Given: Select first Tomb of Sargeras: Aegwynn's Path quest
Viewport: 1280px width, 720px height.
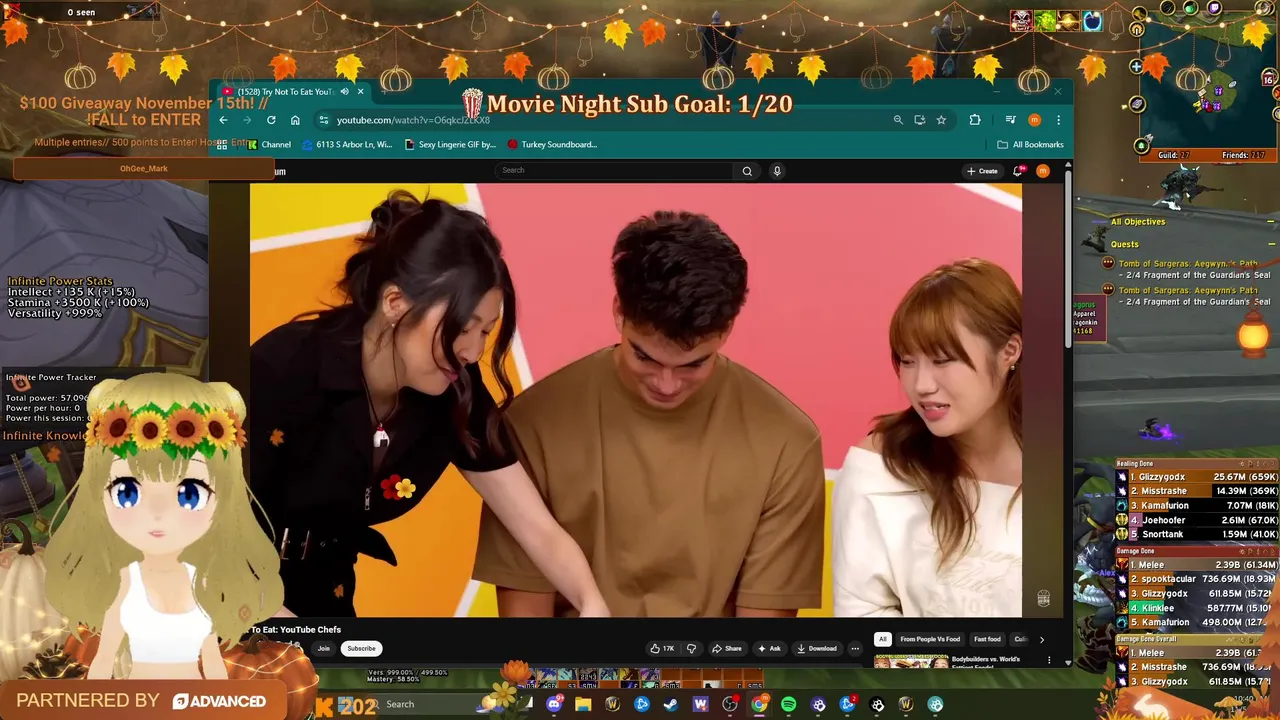Looking at the screenshot, I should [x=1188, y=264].
